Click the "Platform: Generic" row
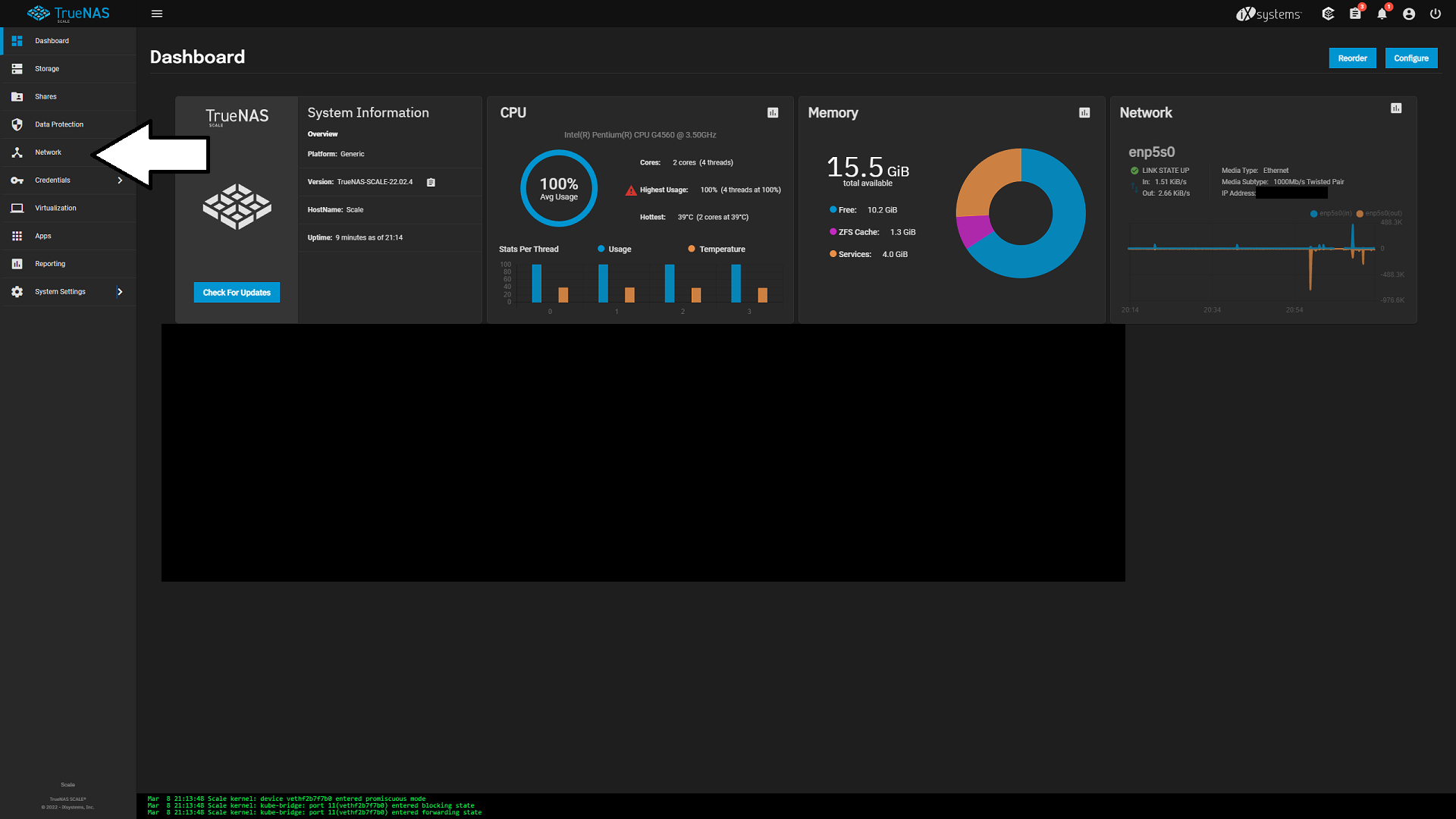 (391, 154)
